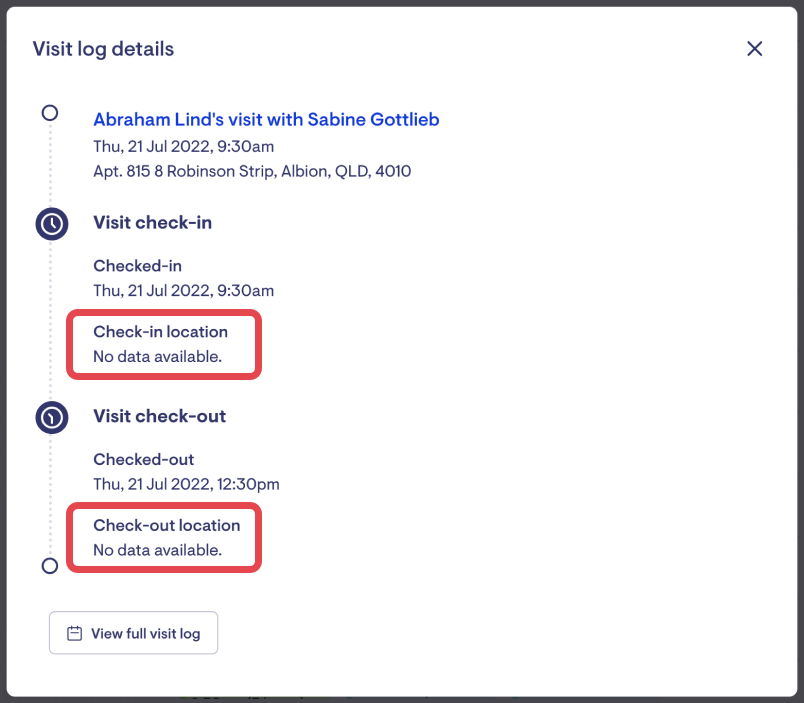The height and width of the screenshot is (703, 804).
Task: Click the Checked-in status label
Action: (137, 266)
